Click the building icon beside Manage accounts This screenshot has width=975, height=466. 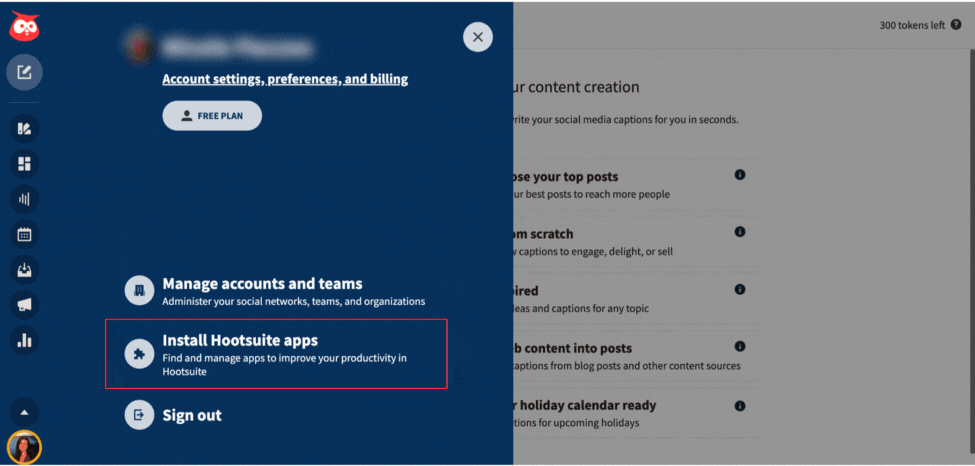pyautogui.click(x=139, y=291)
